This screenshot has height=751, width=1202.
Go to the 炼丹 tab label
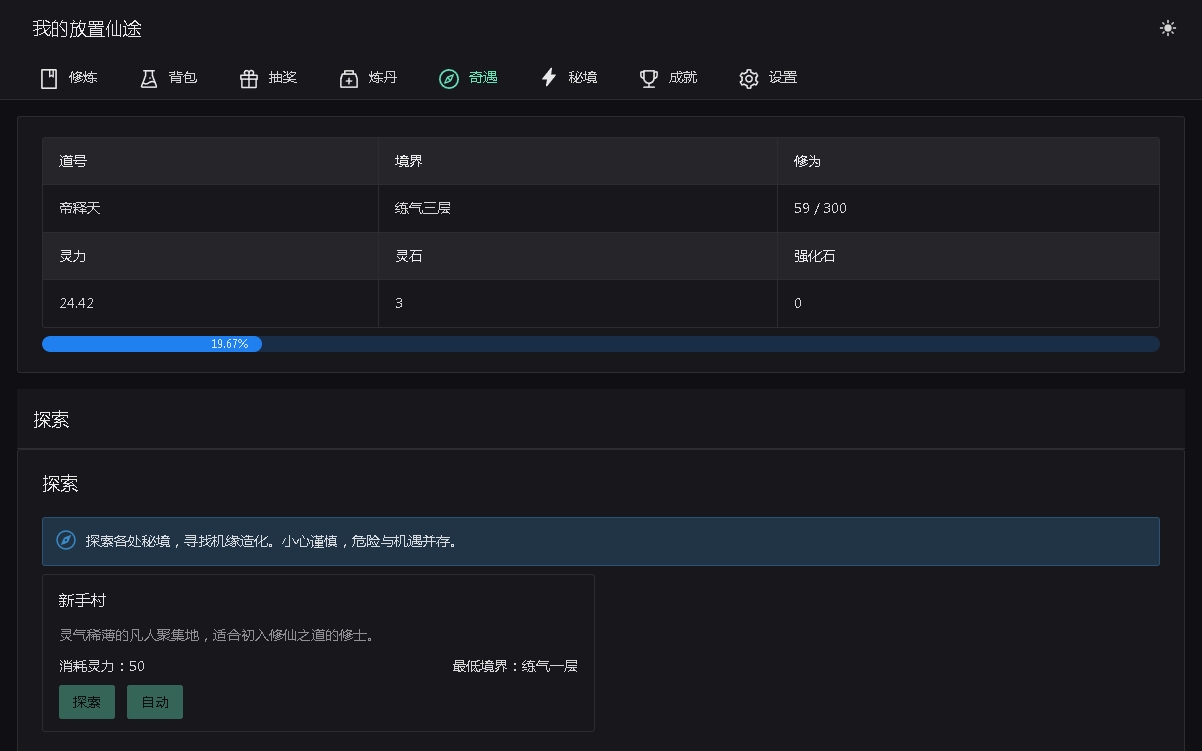(x=383, y=78)
